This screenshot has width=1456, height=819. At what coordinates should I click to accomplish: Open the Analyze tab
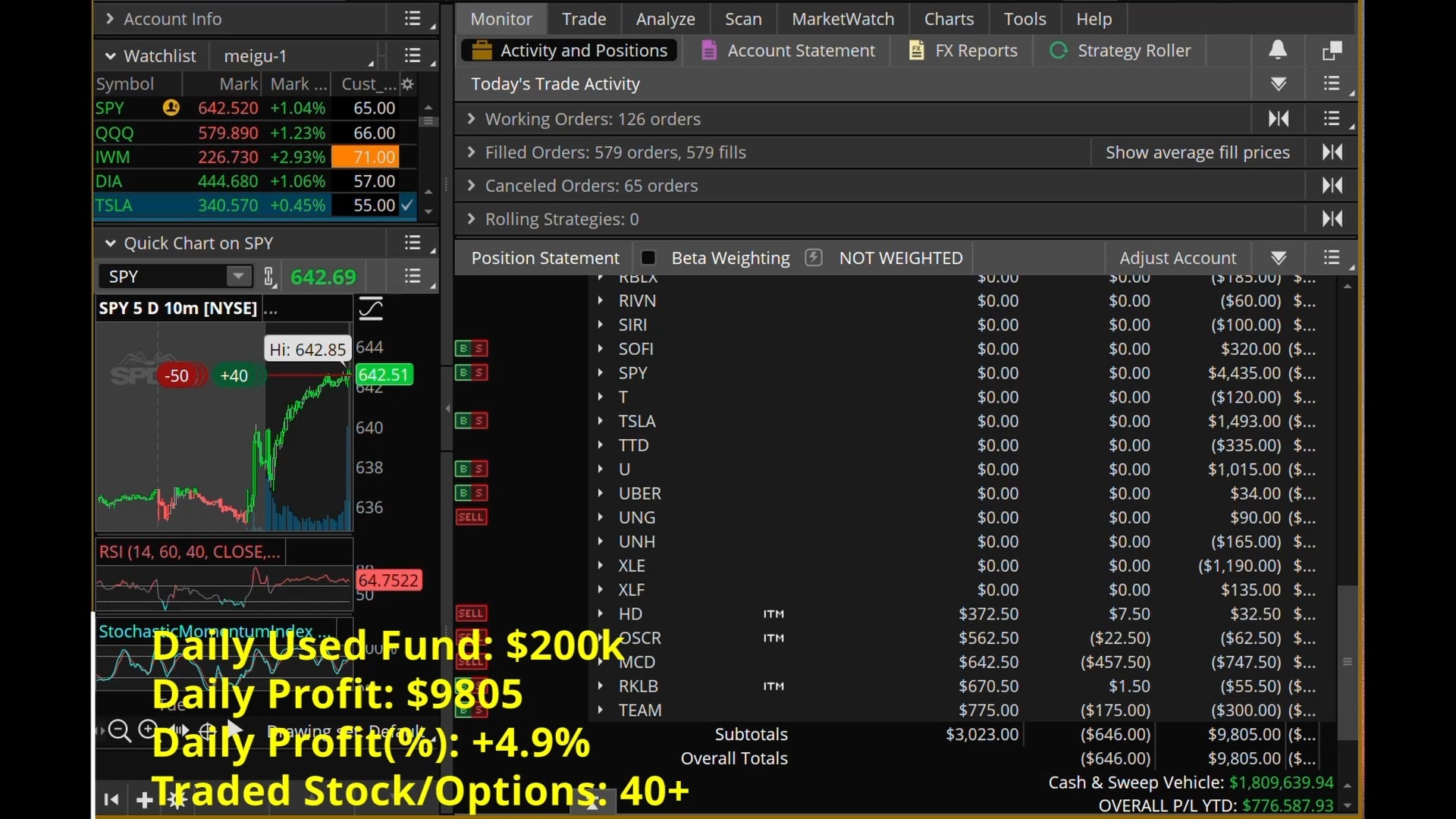click(x=665, y=19)
